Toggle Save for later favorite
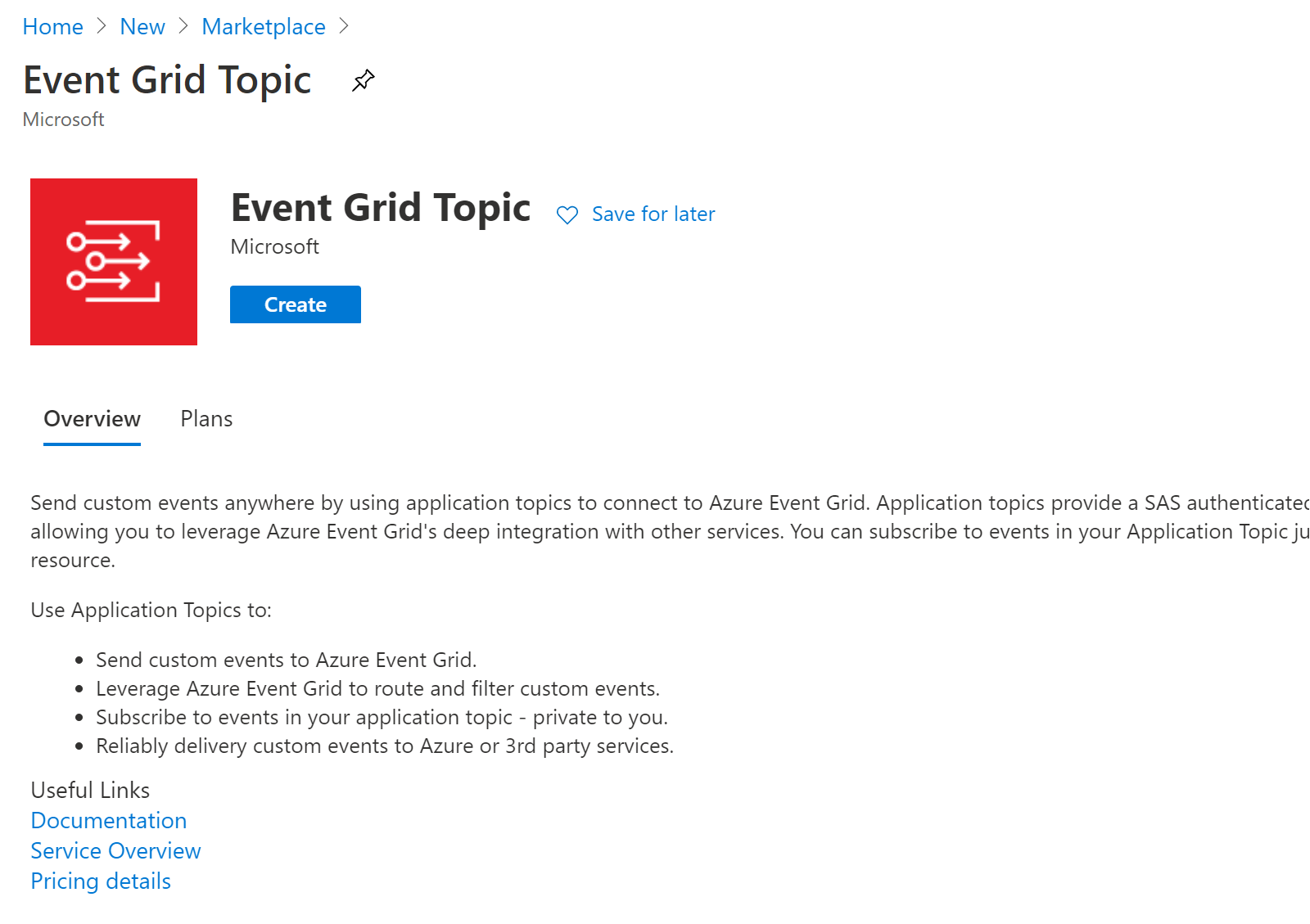Image resolution: width=1310 pixels, height=924 pixels. coord(653,214)
